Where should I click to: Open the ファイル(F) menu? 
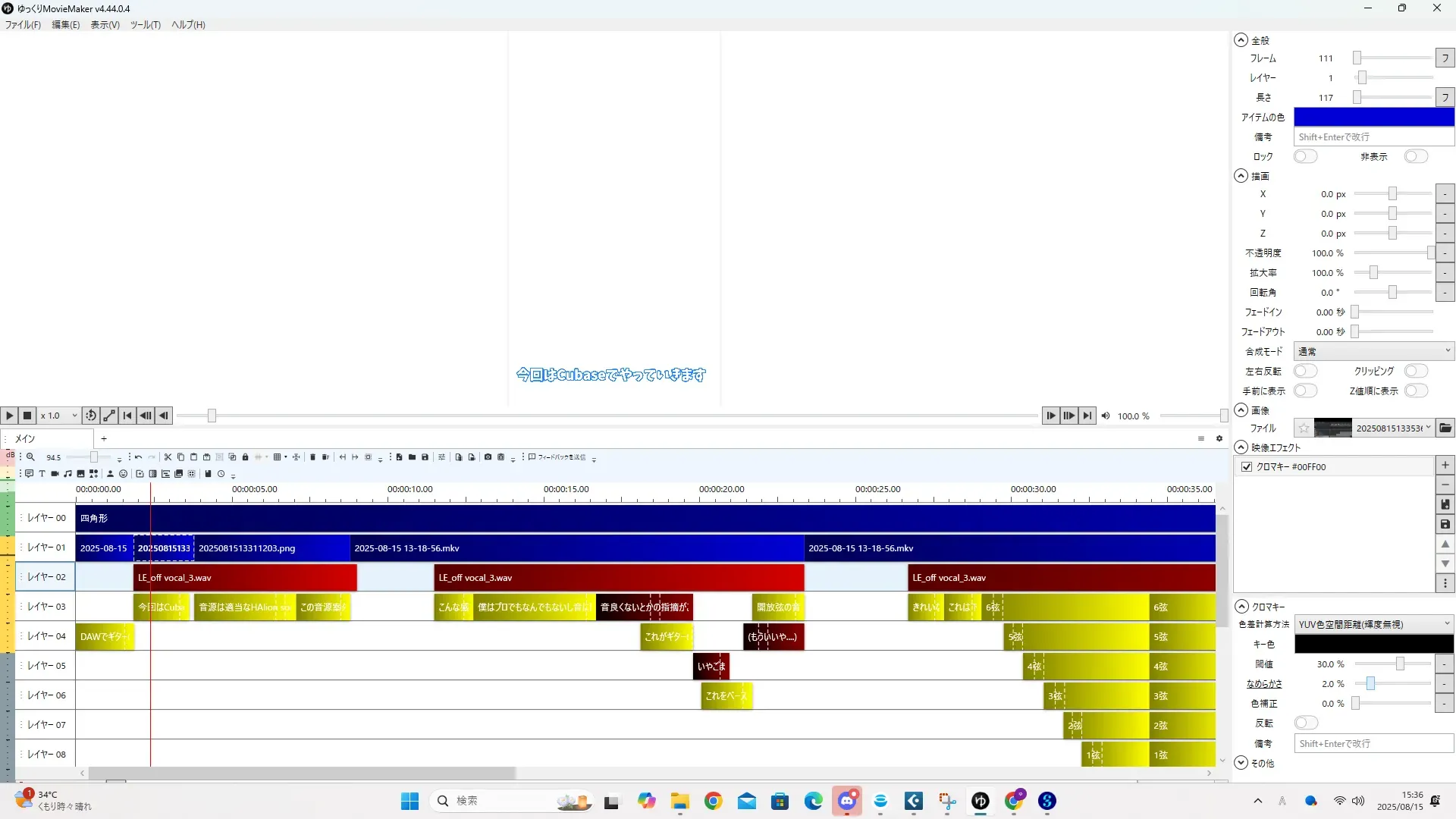pyautogui.click(x=23, y=25)
